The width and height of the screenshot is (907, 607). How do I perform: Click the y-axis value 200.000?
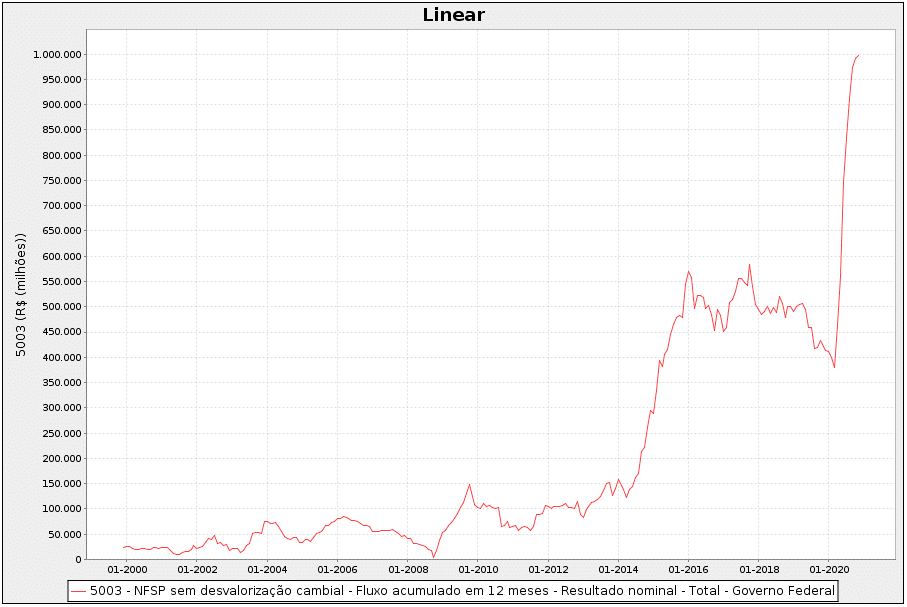(x=61, y=458)
